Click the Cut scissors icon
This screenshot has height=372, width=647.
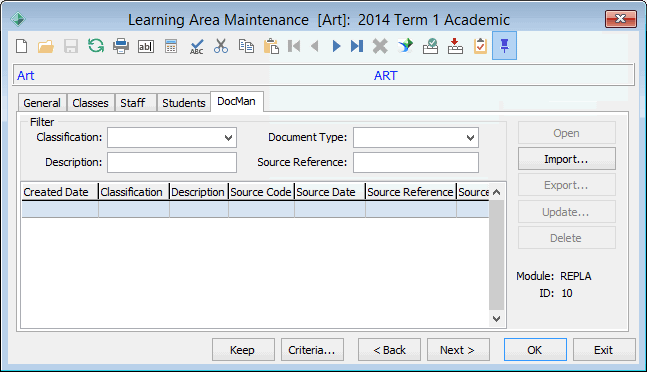(221, 46)
